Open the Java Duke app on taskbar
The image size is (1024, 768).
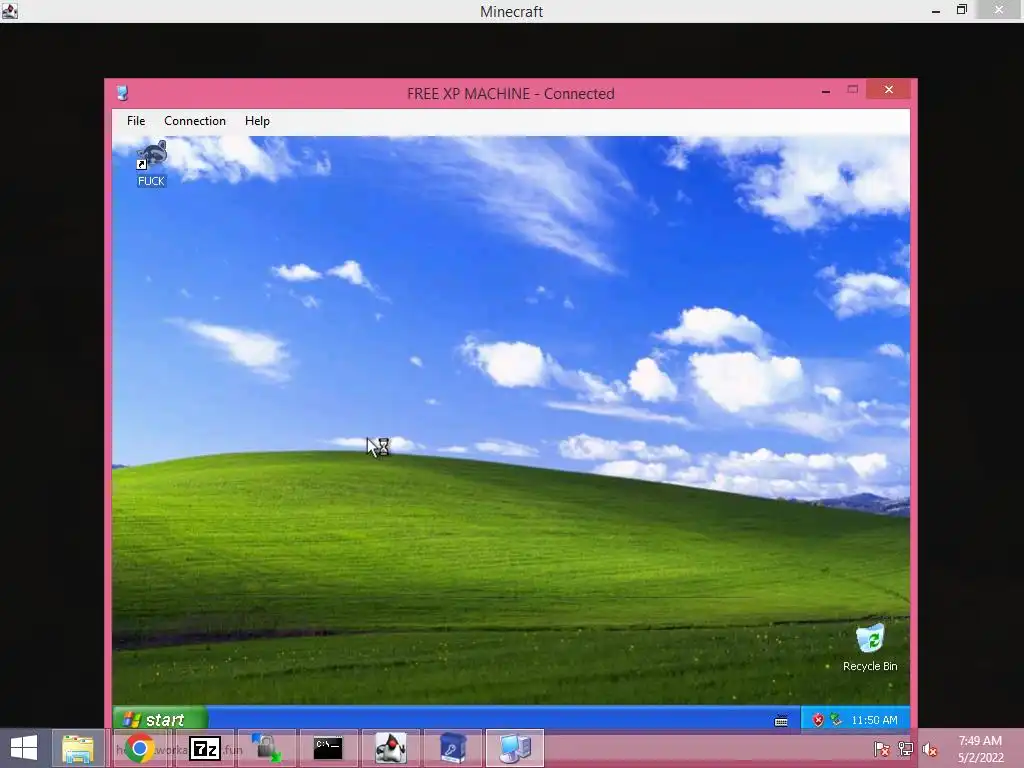(391, 748)
